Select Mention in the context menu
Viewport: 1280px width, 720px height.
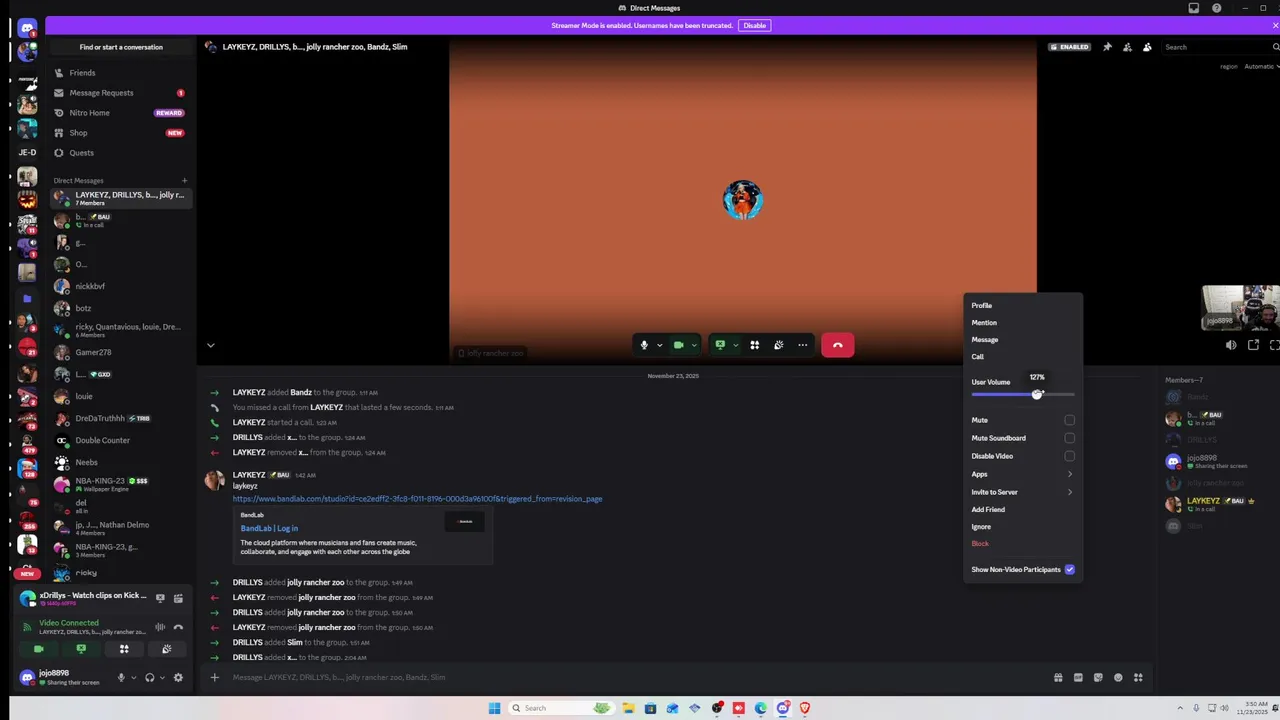[1022, 322]
